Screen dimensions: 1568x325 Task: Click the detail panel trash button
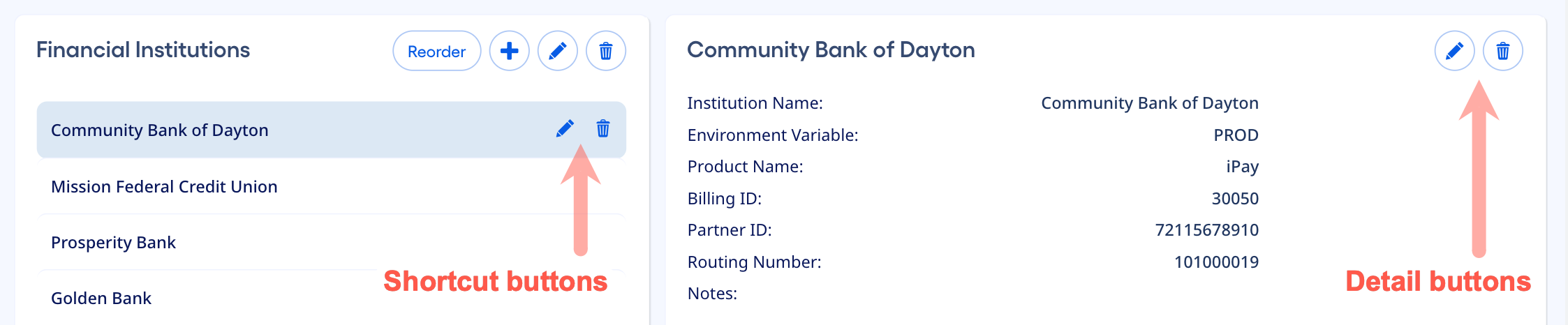1503,51
